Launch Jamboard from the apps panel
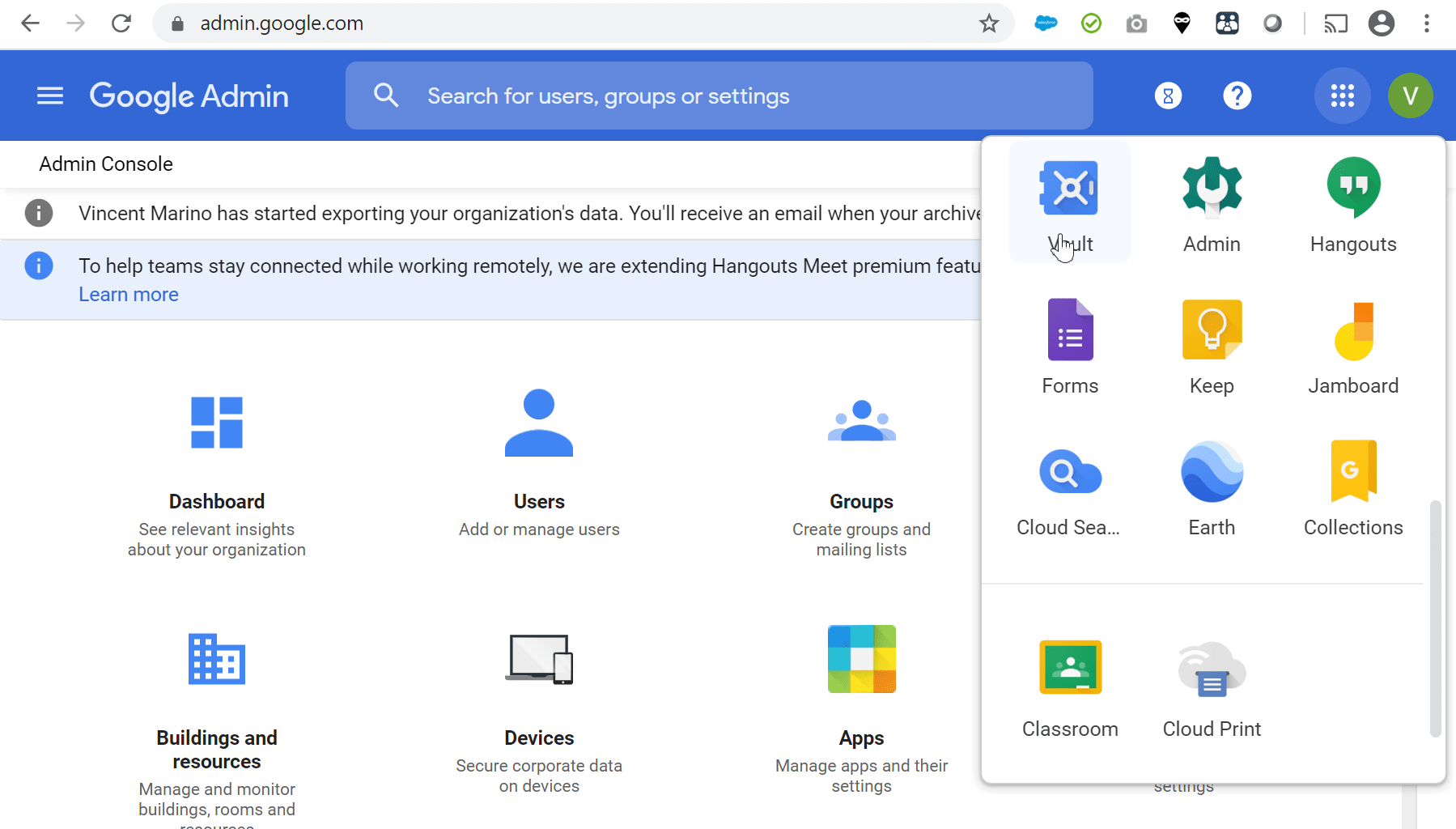 pos(1352,346)
